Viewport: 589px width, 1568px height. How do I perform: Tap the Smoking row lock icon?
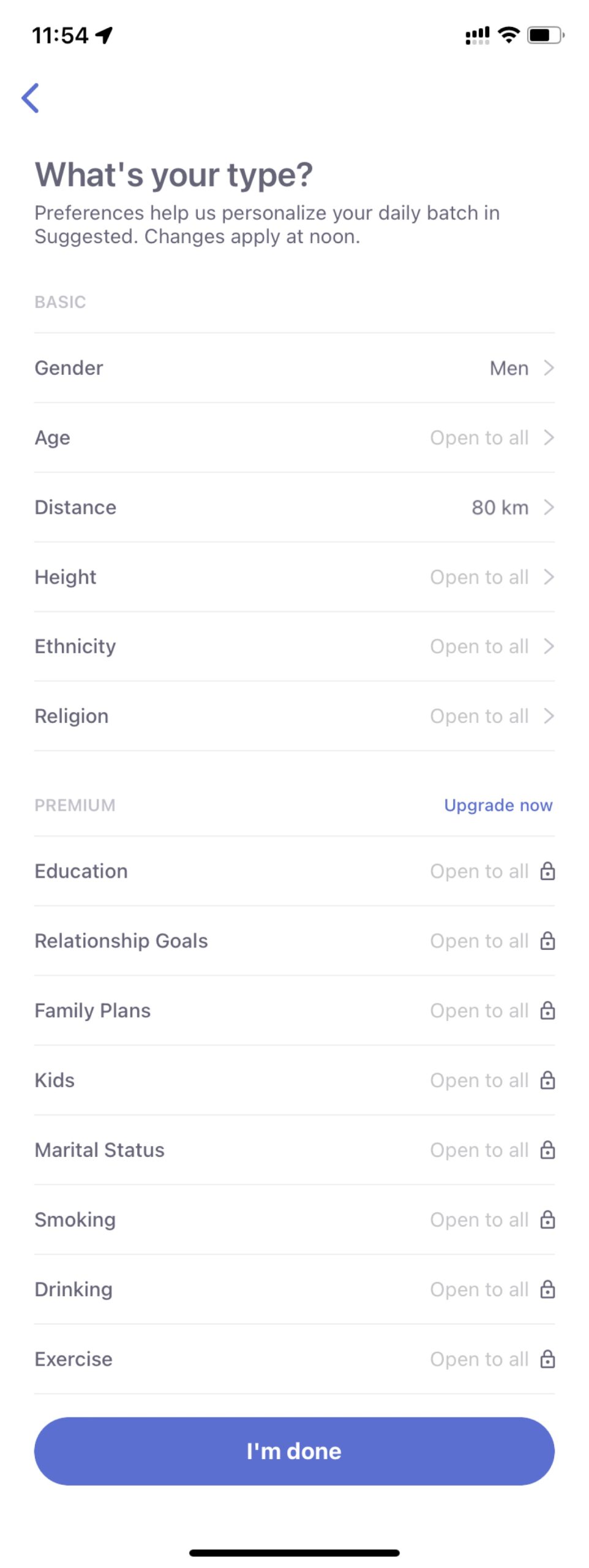pos(547,1219)
